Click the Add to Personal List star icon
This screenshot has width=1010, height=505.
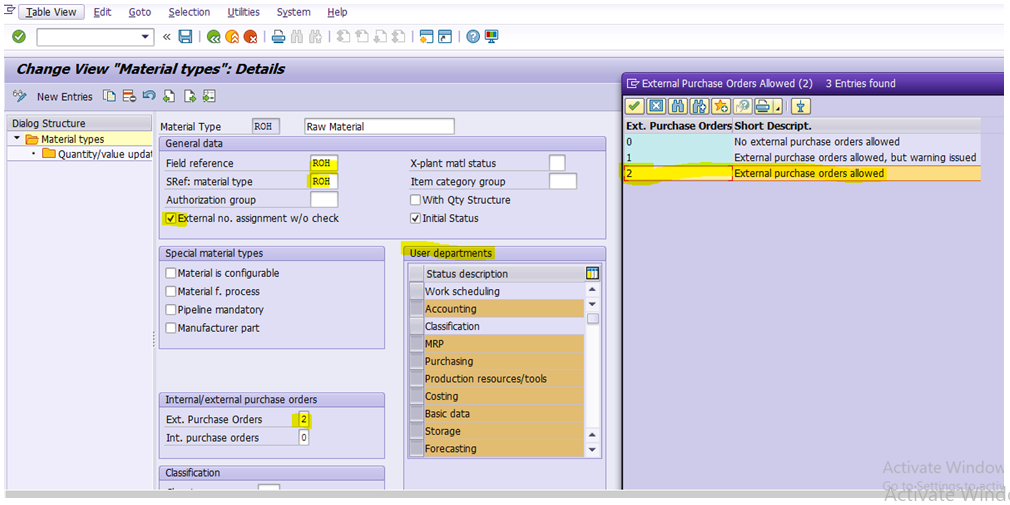(x=721, y=106)
